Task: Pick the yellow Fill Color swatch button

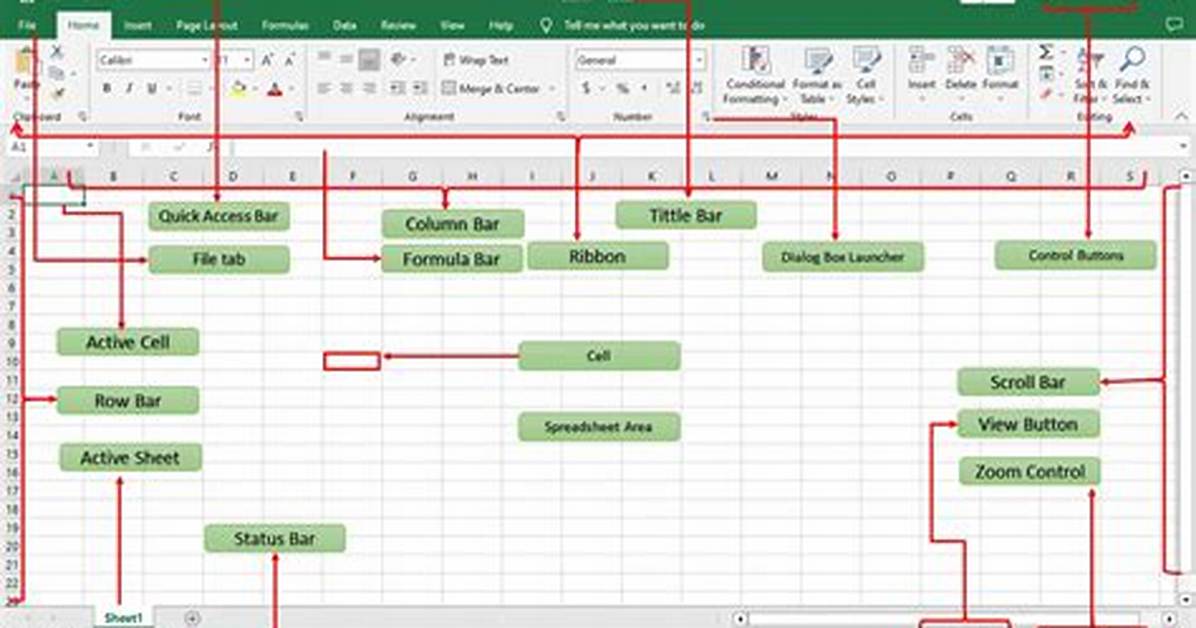Action: 239,89
